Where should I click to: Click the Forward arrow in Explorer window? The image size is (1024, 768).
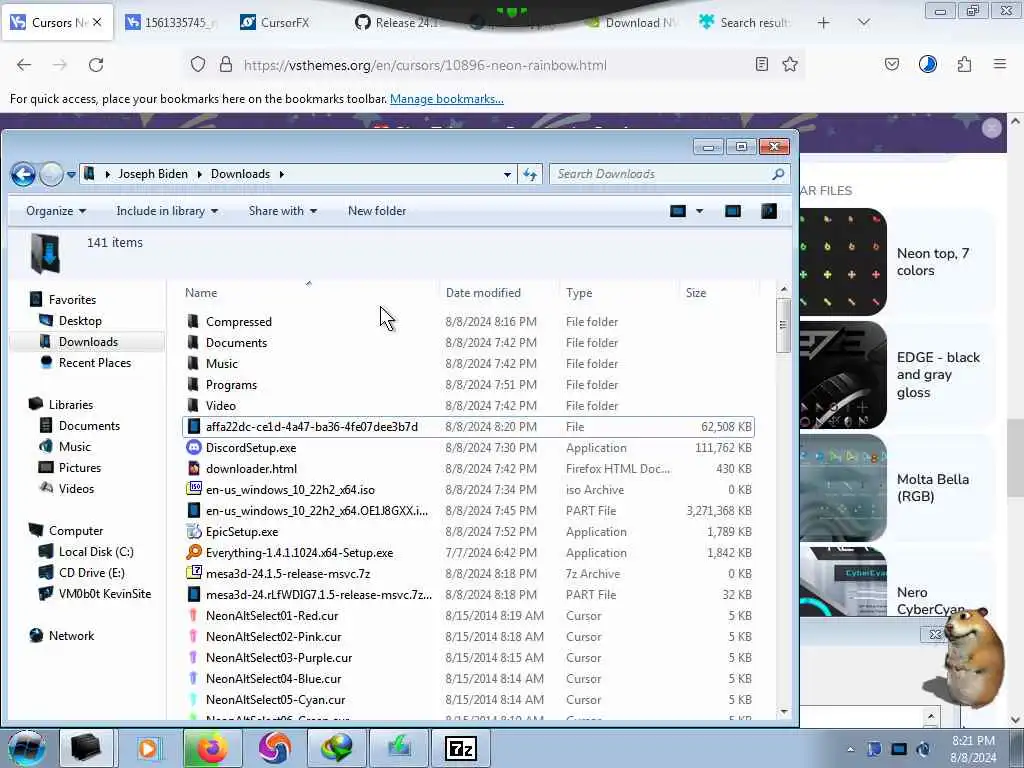point(51,174)
